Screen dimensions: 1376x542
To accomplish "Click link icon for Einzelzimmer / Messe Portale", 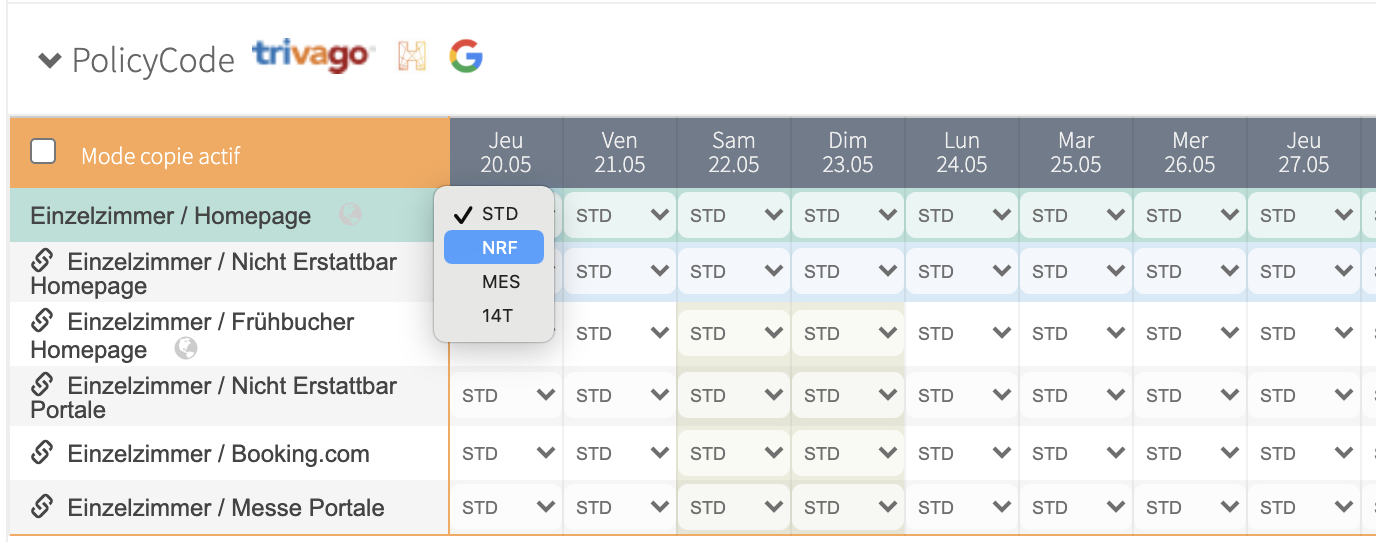I will [42, 507].
